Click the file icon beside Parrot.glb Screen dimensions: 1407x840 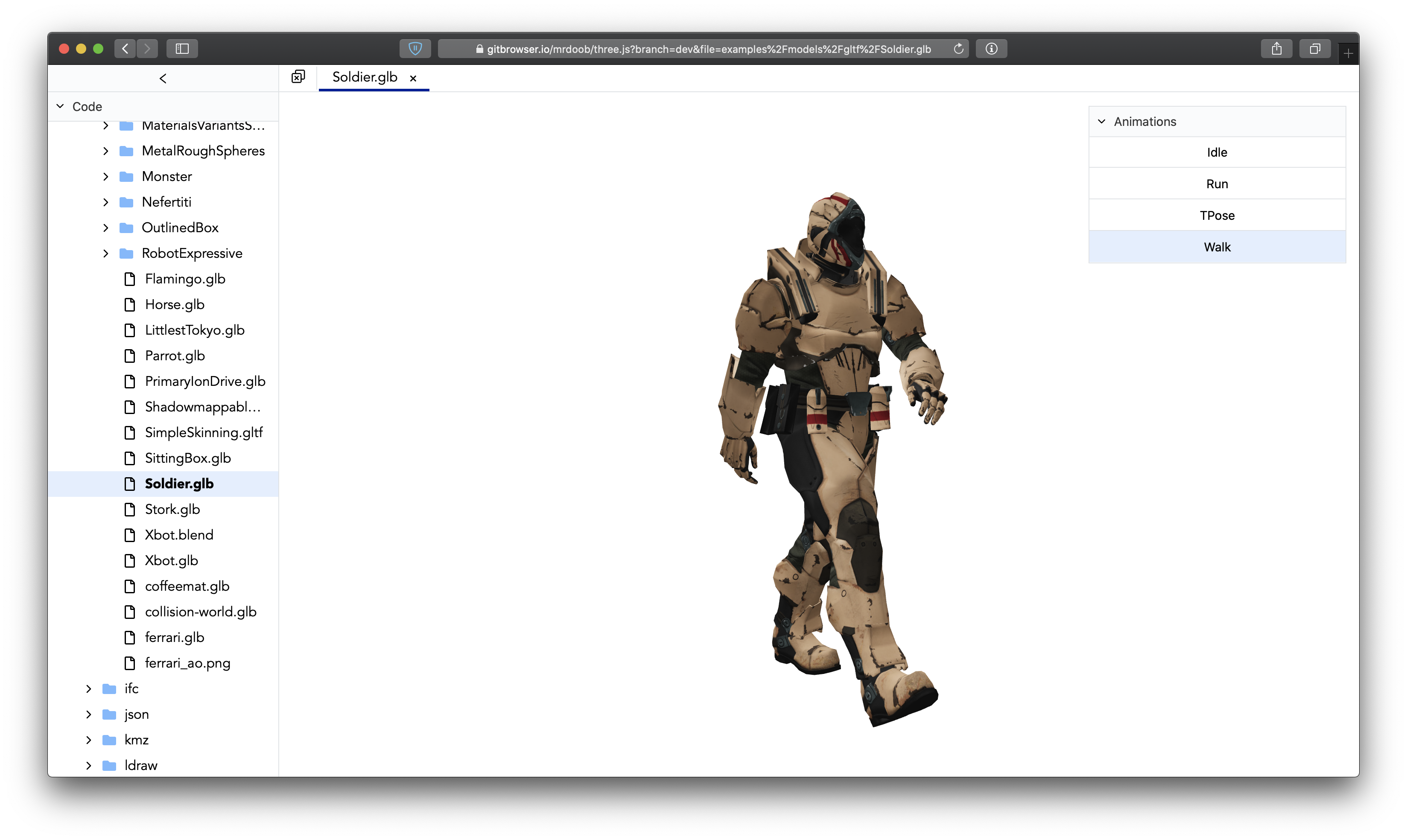[130, 356]
